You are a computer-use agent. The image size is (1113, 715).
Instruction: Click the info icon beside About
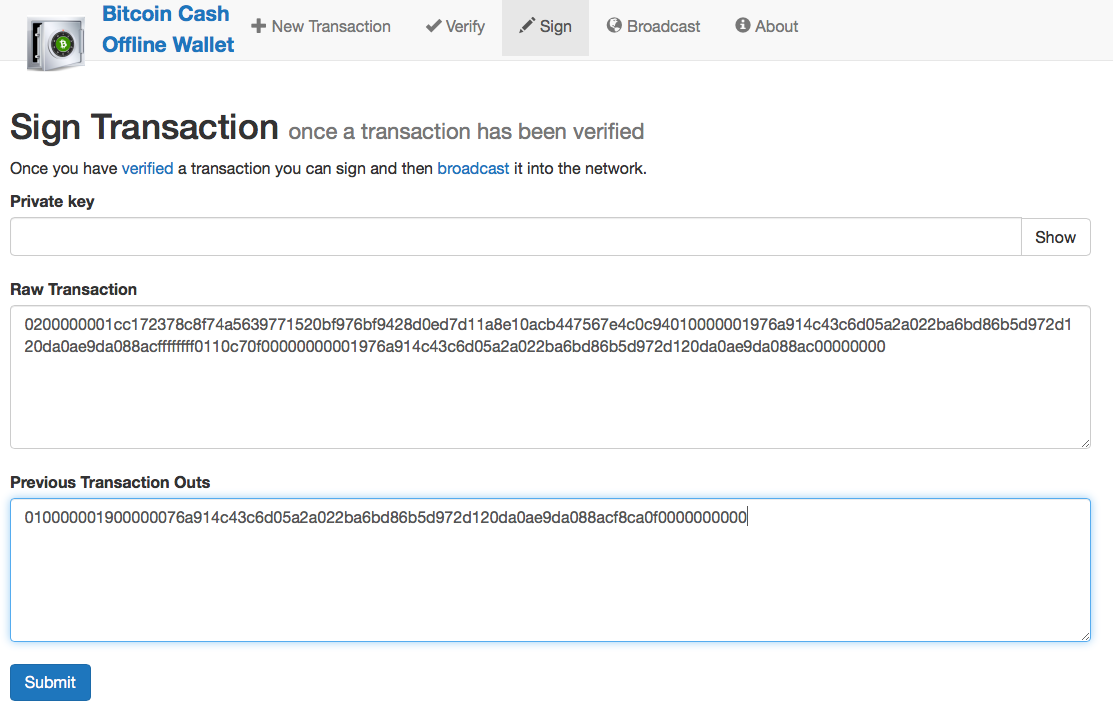coord(742,26)
